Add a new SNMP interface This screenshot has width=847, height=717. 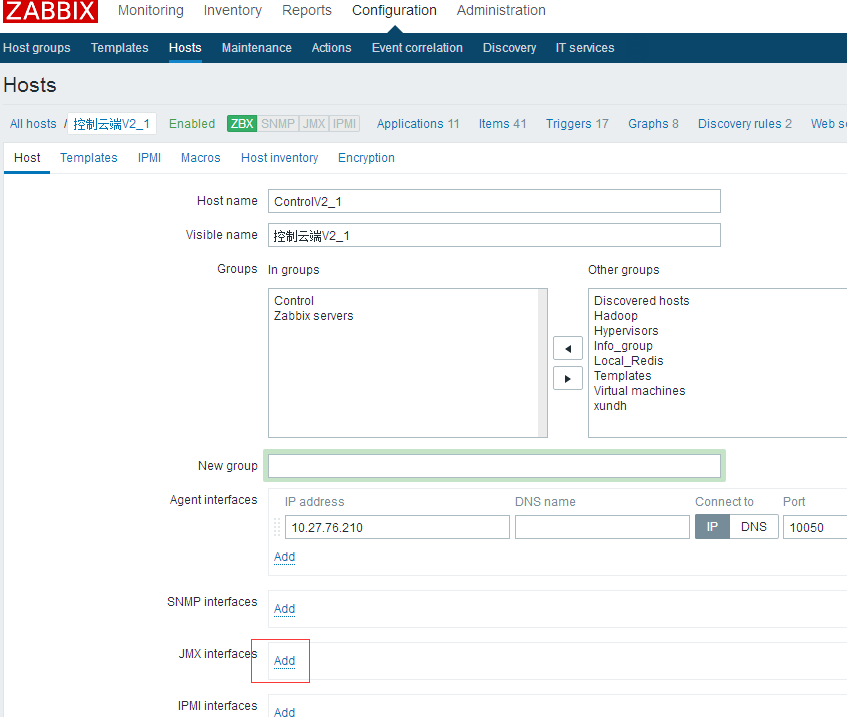(x=284, y=609)
